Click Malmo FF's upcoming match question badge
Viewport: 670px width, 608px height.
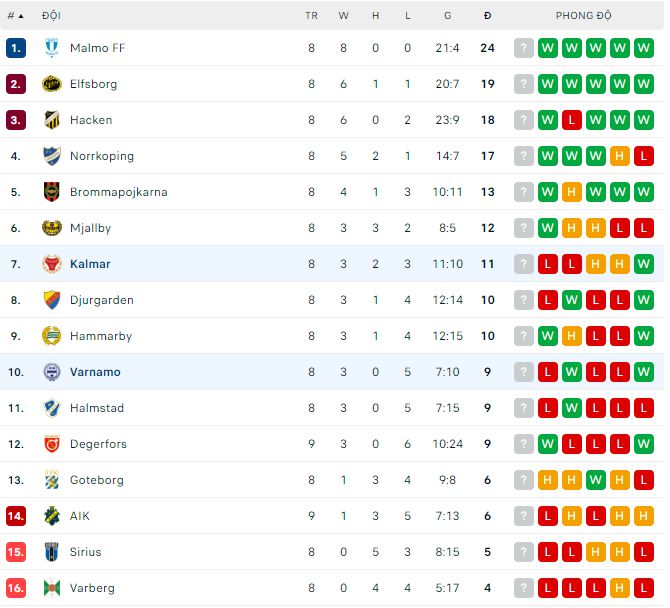coord(524,48)
